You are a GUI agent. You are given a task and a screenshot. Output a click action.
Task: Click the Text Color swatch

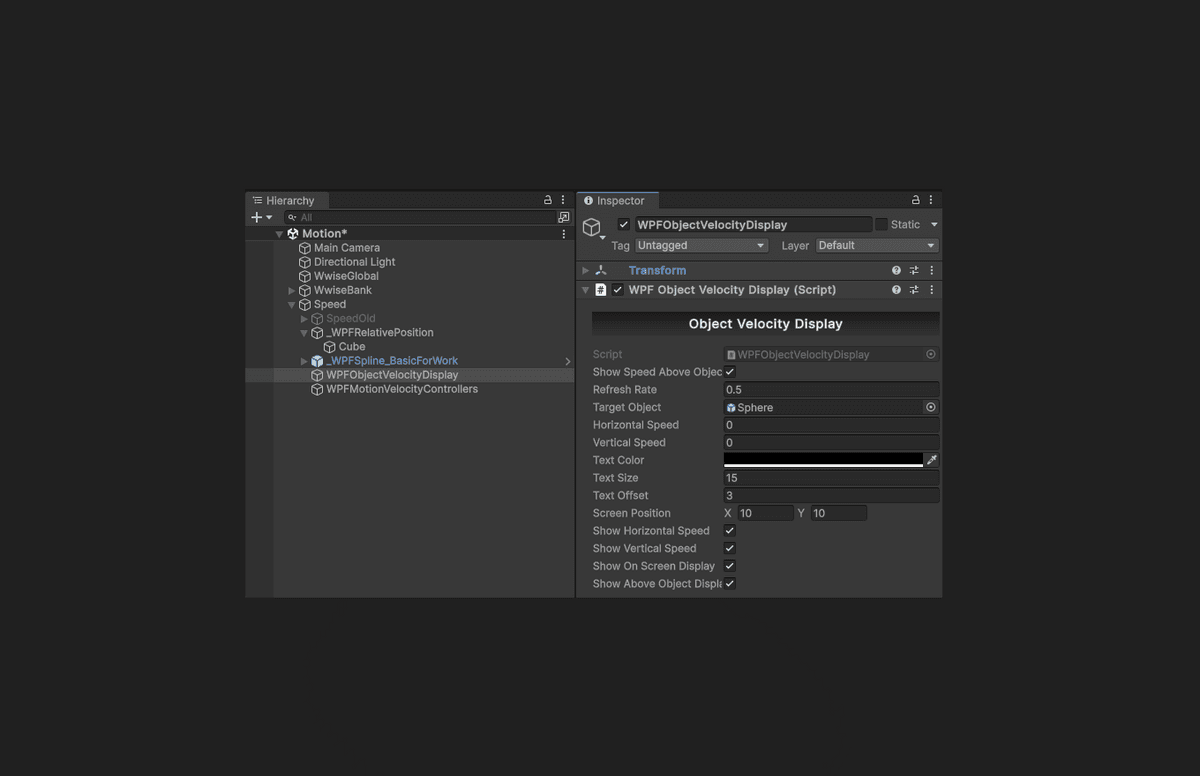pyautogui.click(x=822, y=460)
